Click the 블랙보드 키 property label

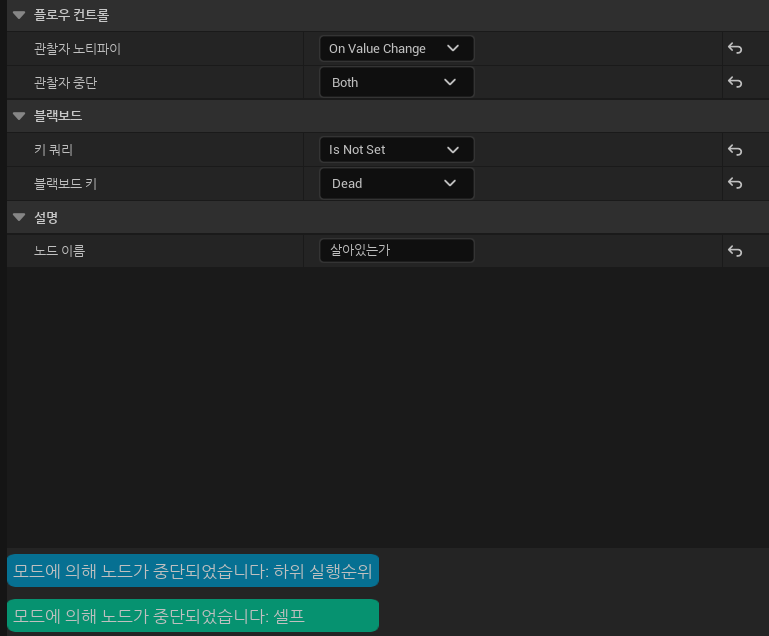tap(65, 183)
